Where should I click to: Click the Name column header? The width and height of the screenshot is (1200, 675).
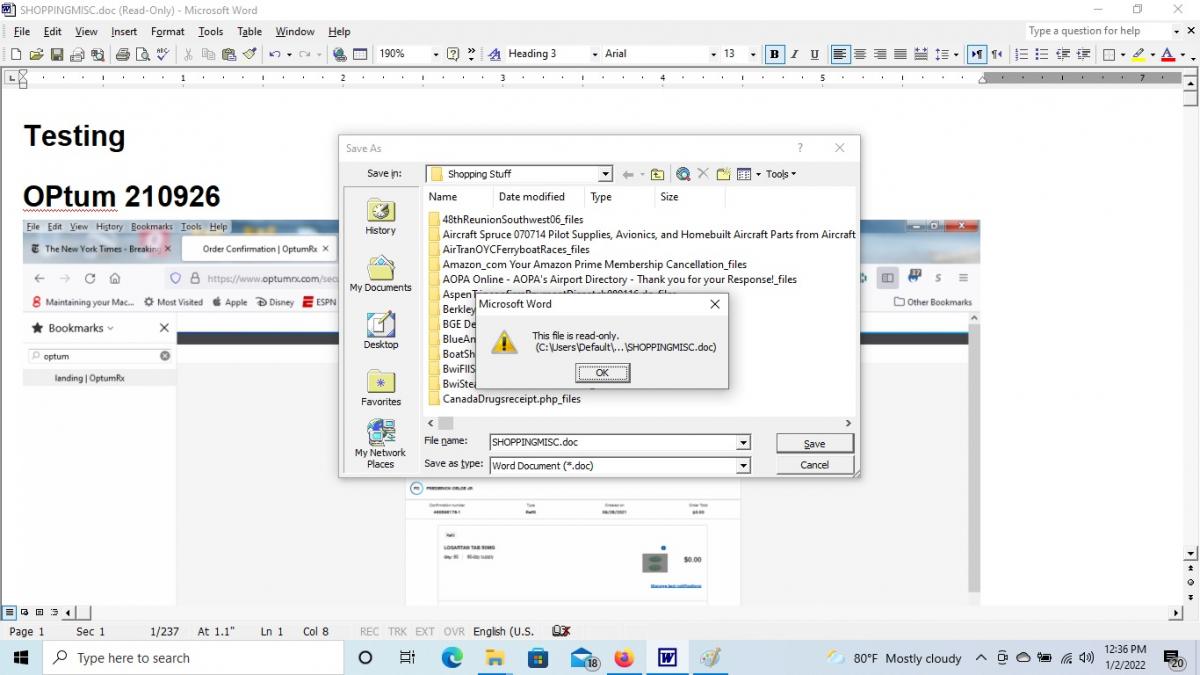[x=458, y=197]
